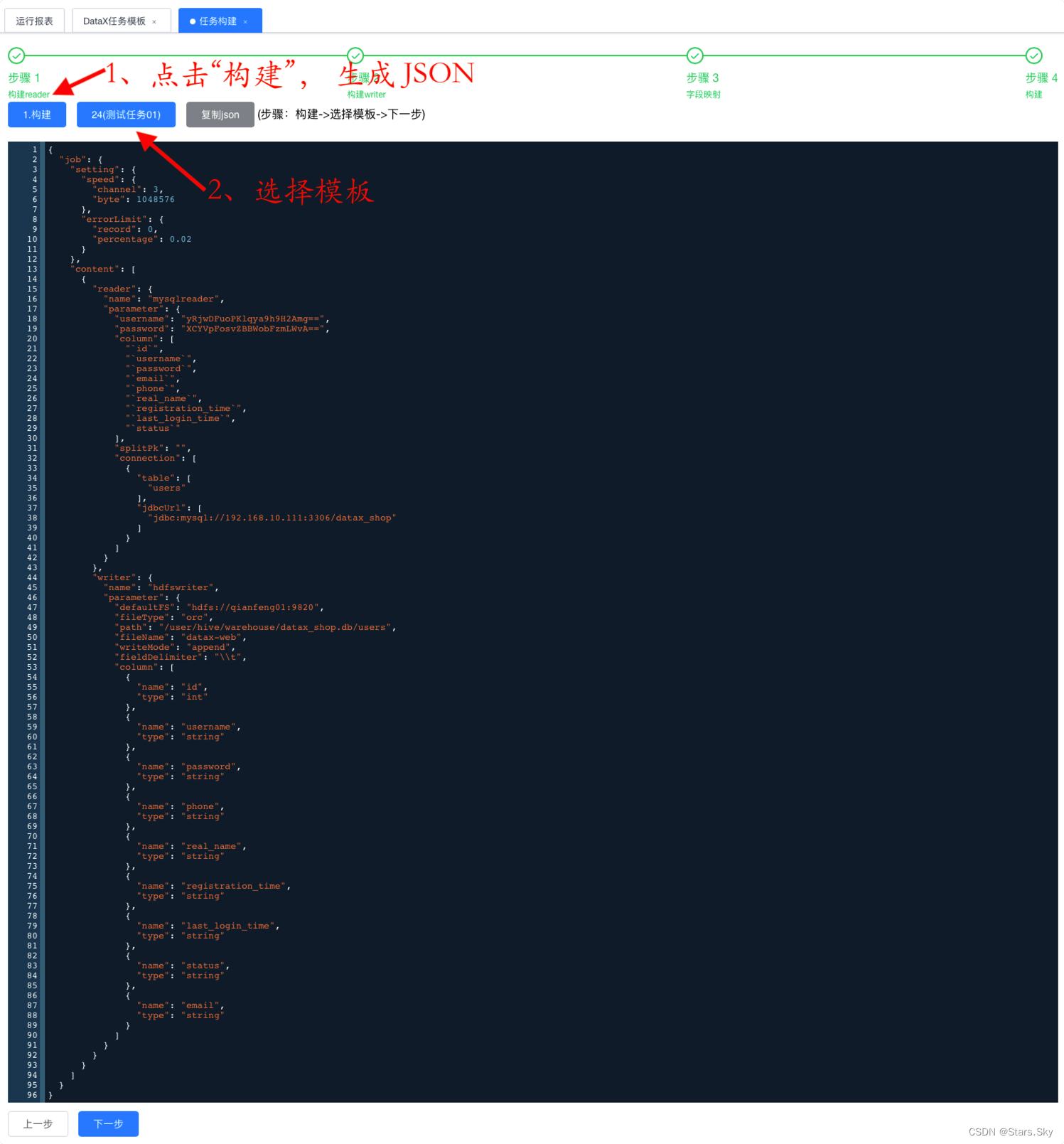Click the "users" table name line
This screenshot has width=1064, height=1144.
click(x=167, y=488)
